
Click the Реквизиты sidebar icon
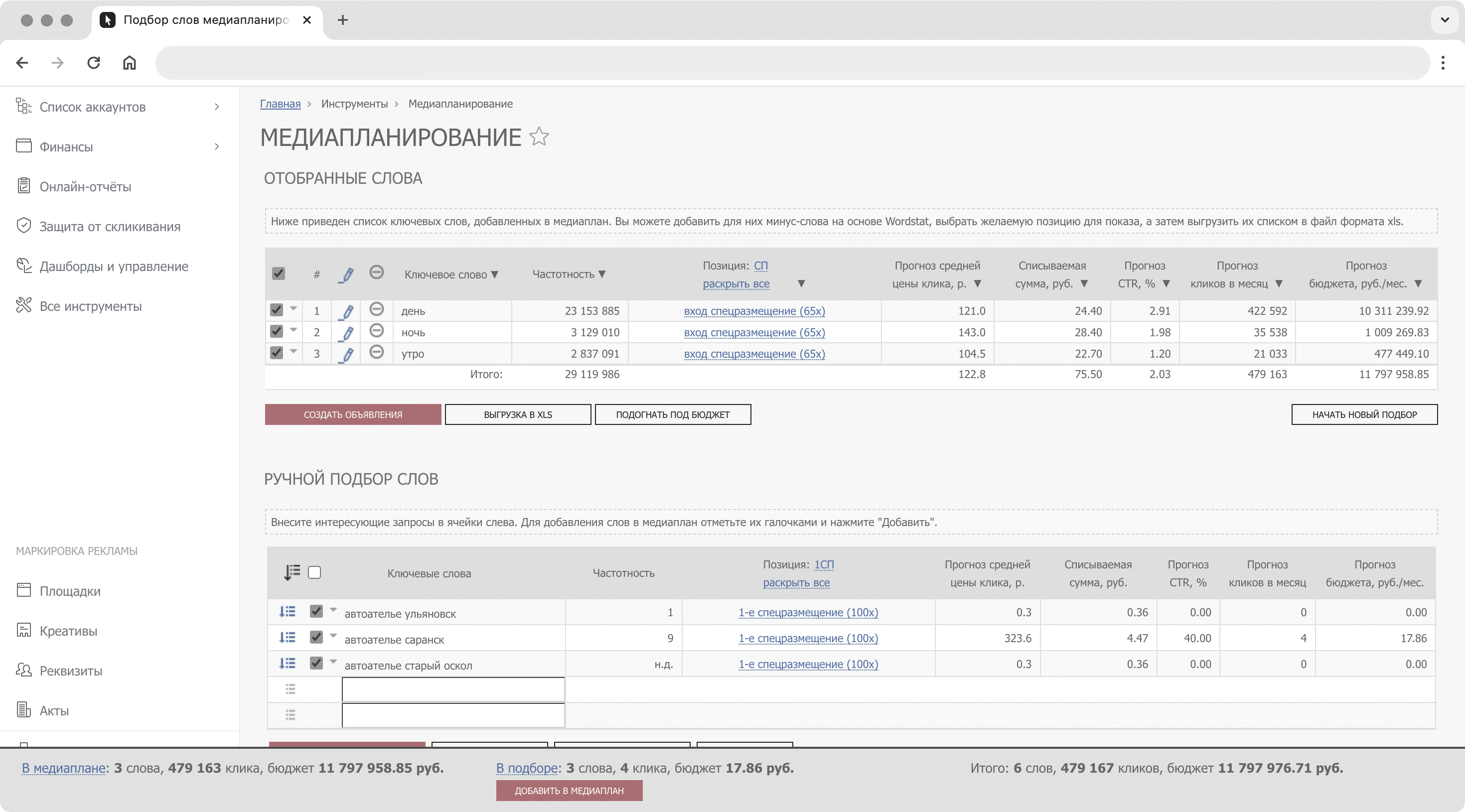click(24, 670)
